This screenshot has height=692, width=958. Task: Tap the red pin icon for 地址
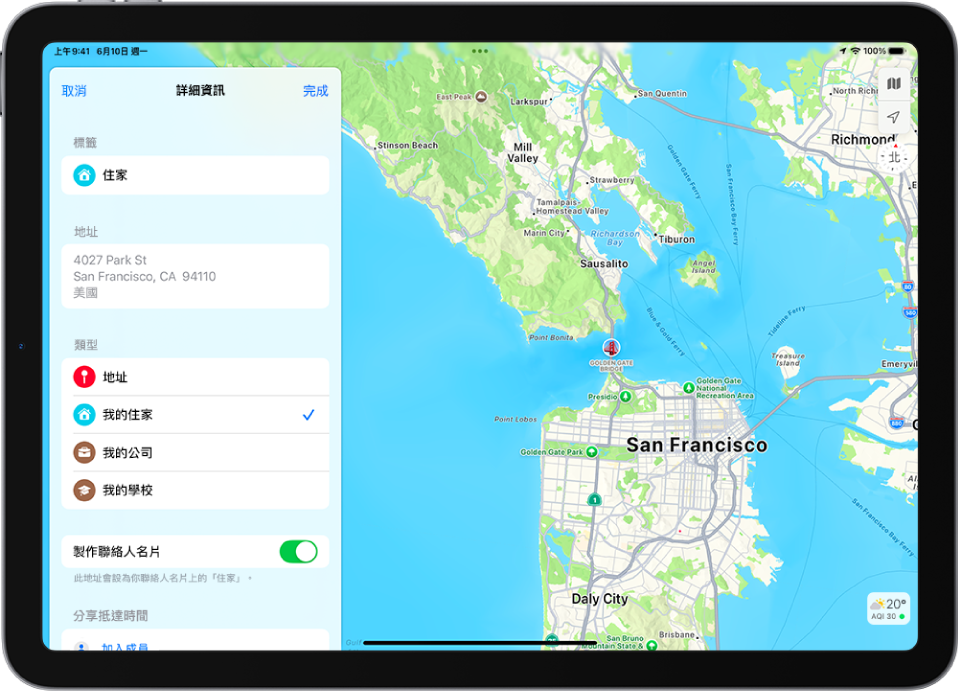pos(84,377)
